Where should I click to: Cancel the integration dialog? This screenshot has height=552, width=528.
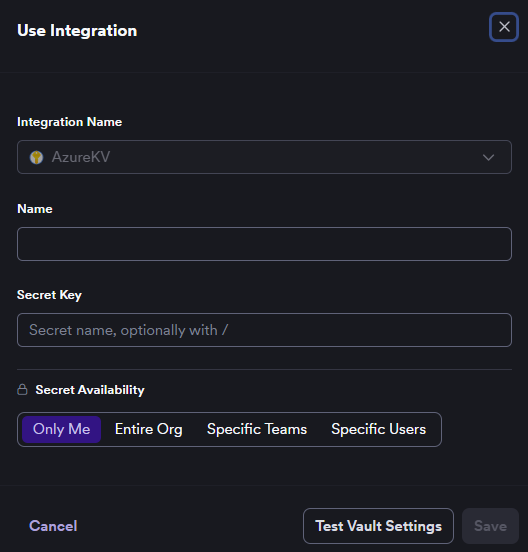(x=53, y=526)
